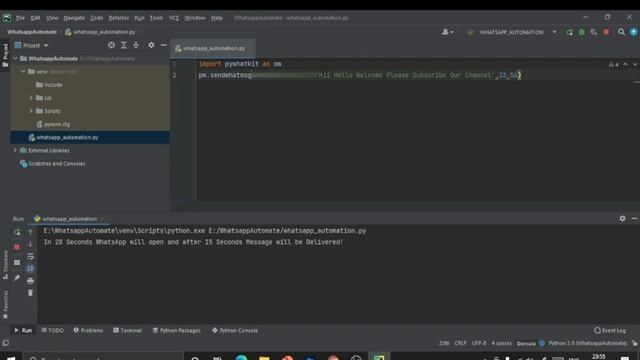
Task: Click the warnings indicator in editor
Action: click(613, 64)
